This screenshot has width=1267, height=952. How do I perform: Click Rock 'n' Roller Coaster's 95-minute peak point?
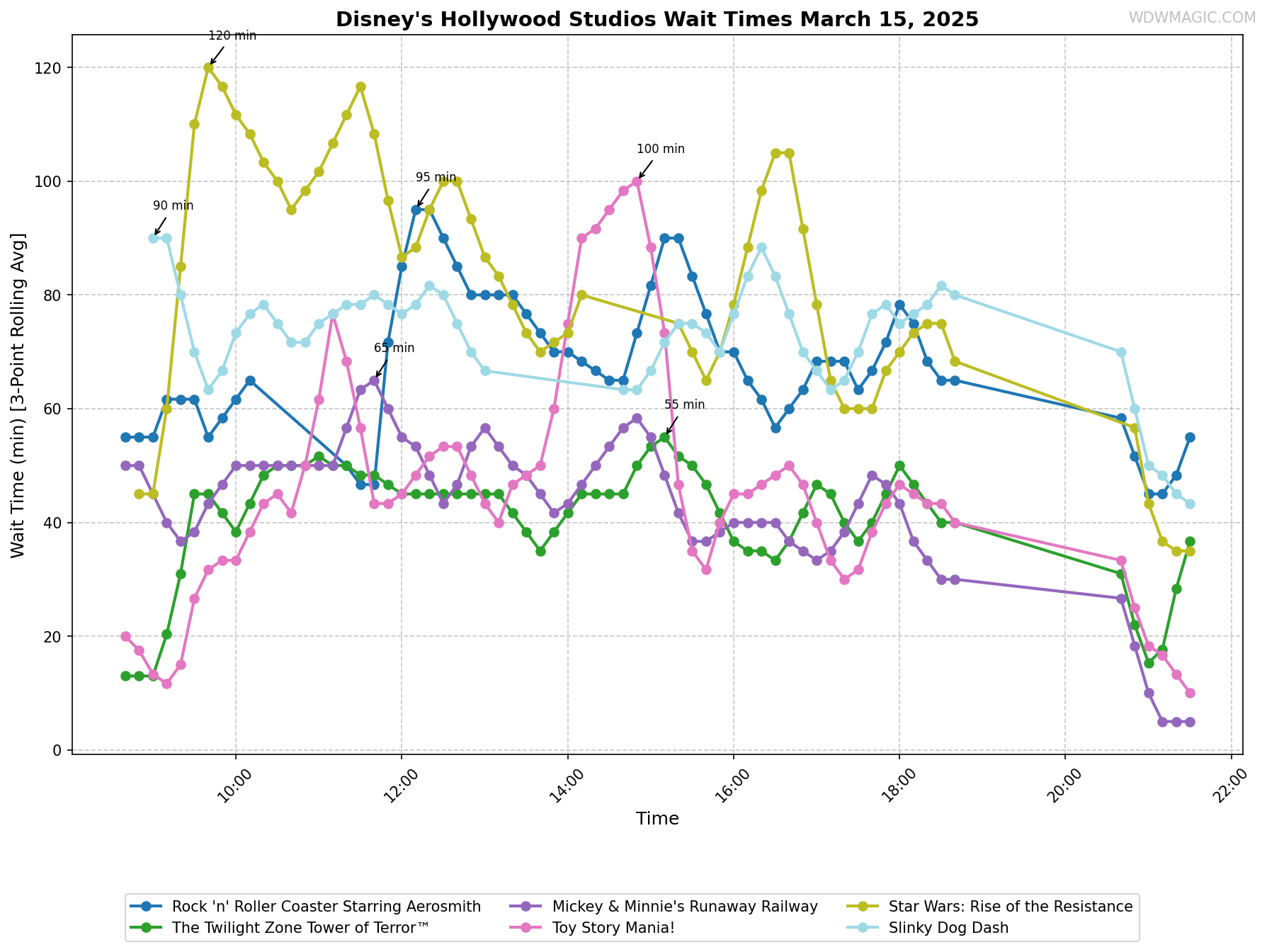click(x=416, y=210)
